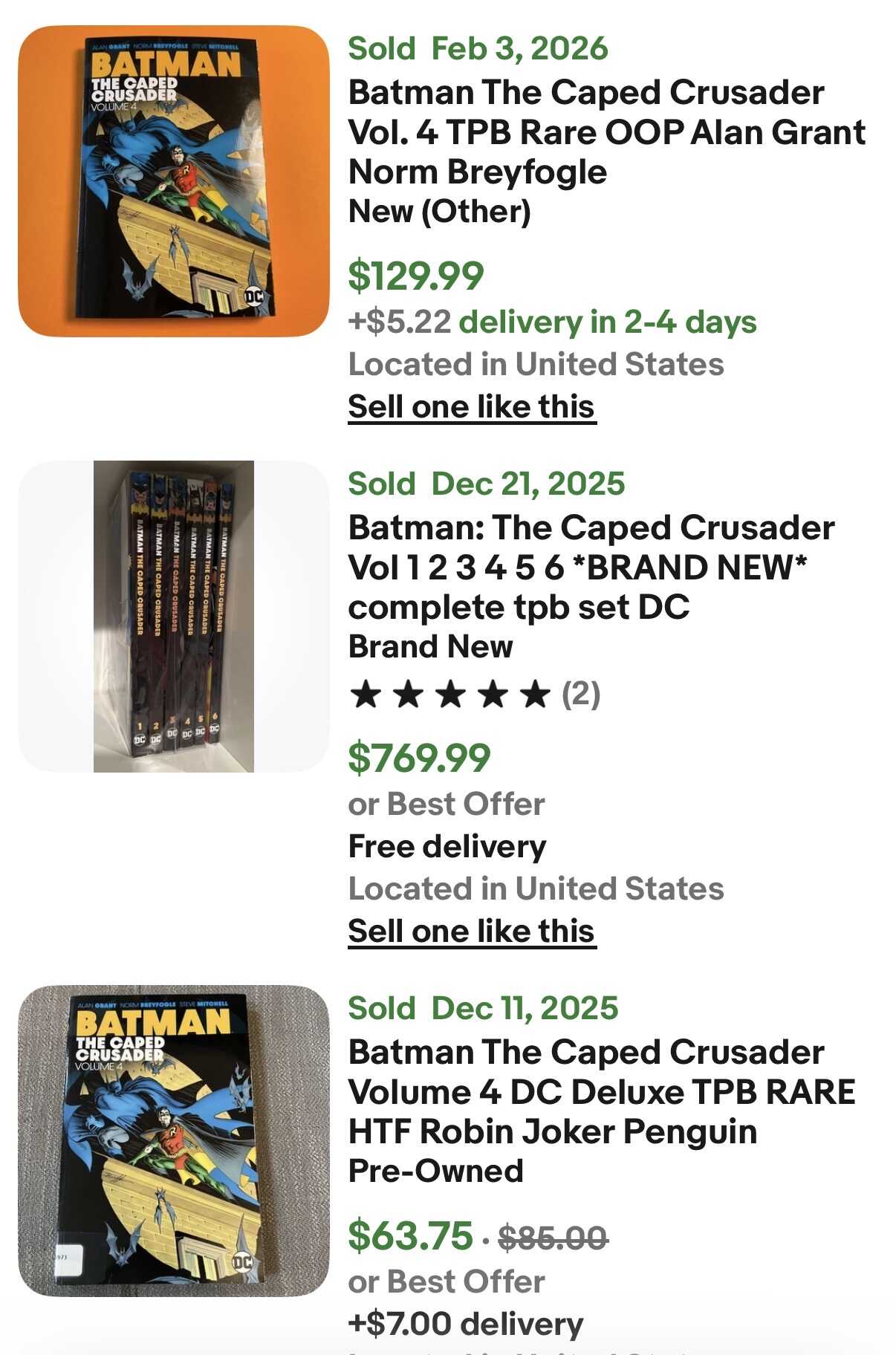Open the six-volume boxed set photo
The height and width of the screenshot is (1355, 896).
click(x=174, y=617)
